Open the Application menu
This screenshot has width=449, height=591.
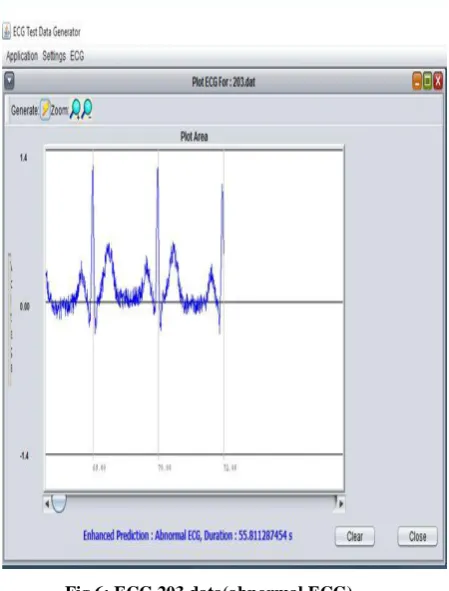tap(22, 56)
